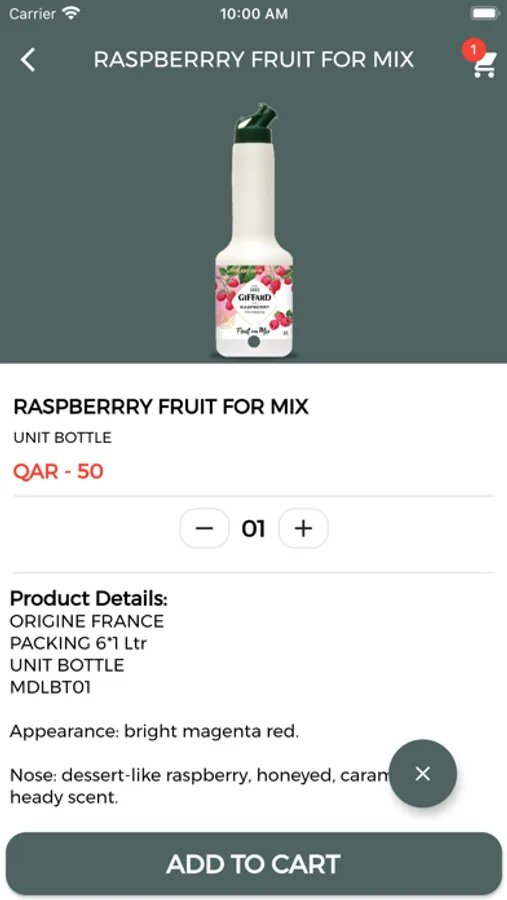Click the plus quantity button
This screenshot has height=900, width=507.
pyautogui.click(x=303, y=528)
